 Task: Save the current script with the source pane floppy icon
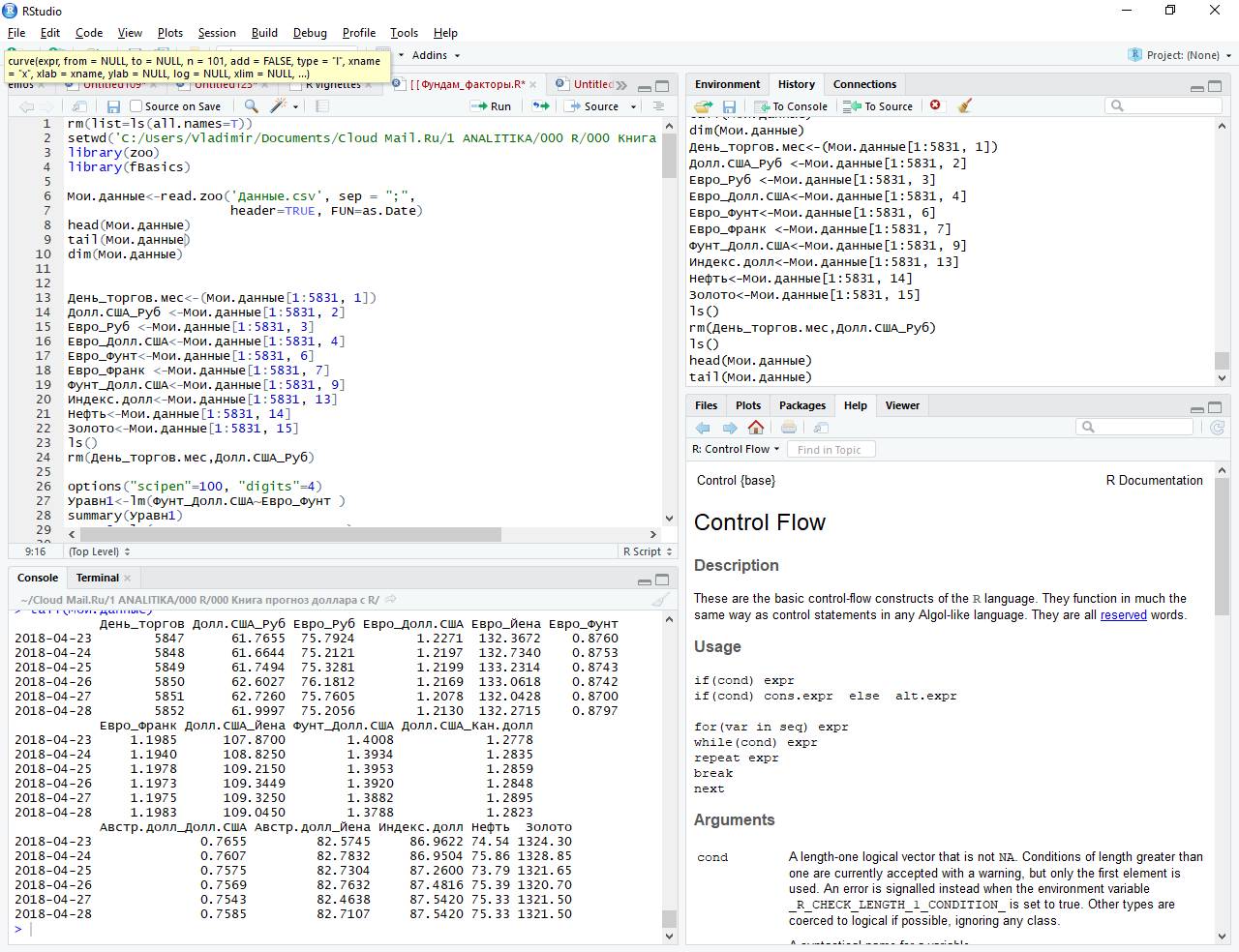pos(113,106)
